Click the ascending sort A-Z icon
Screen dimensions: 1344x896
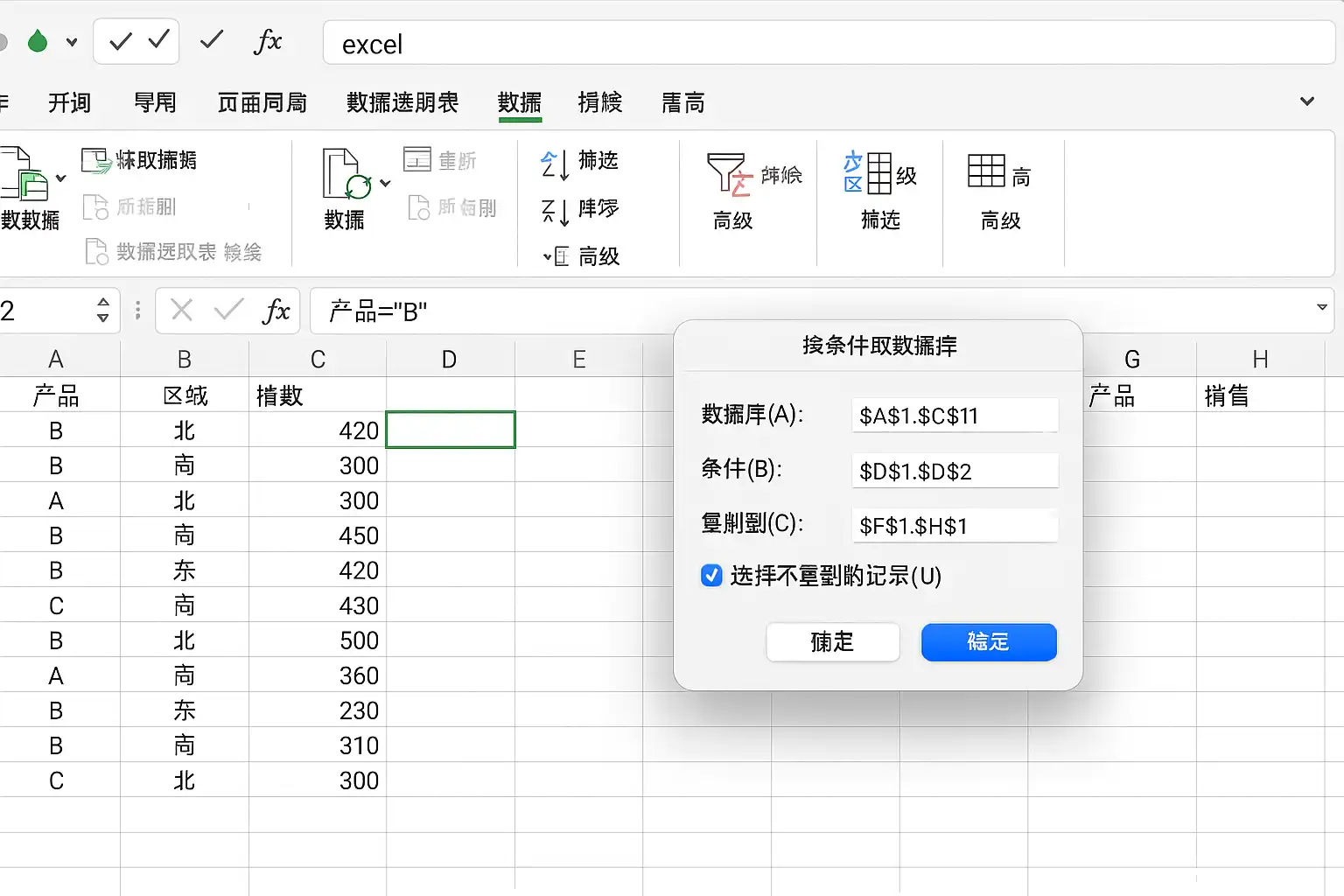tap(555, 164)
